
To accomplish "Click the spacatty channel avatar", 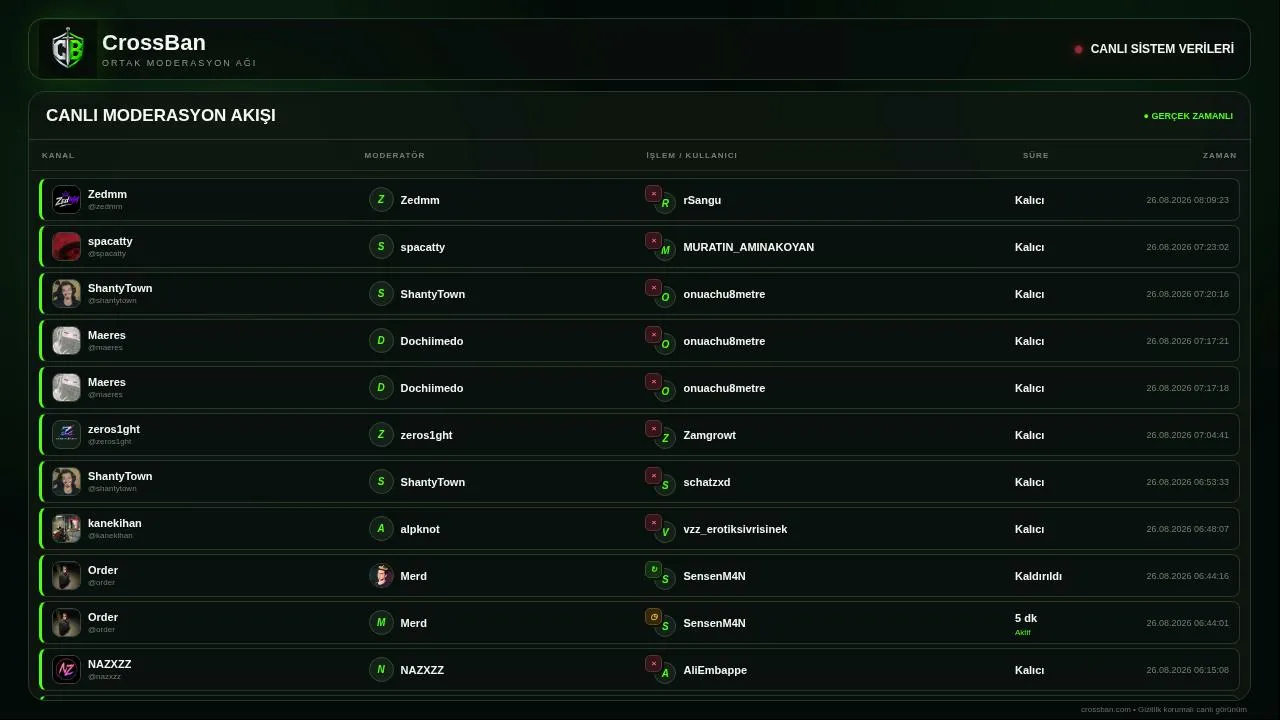I will tap(66, 247).
